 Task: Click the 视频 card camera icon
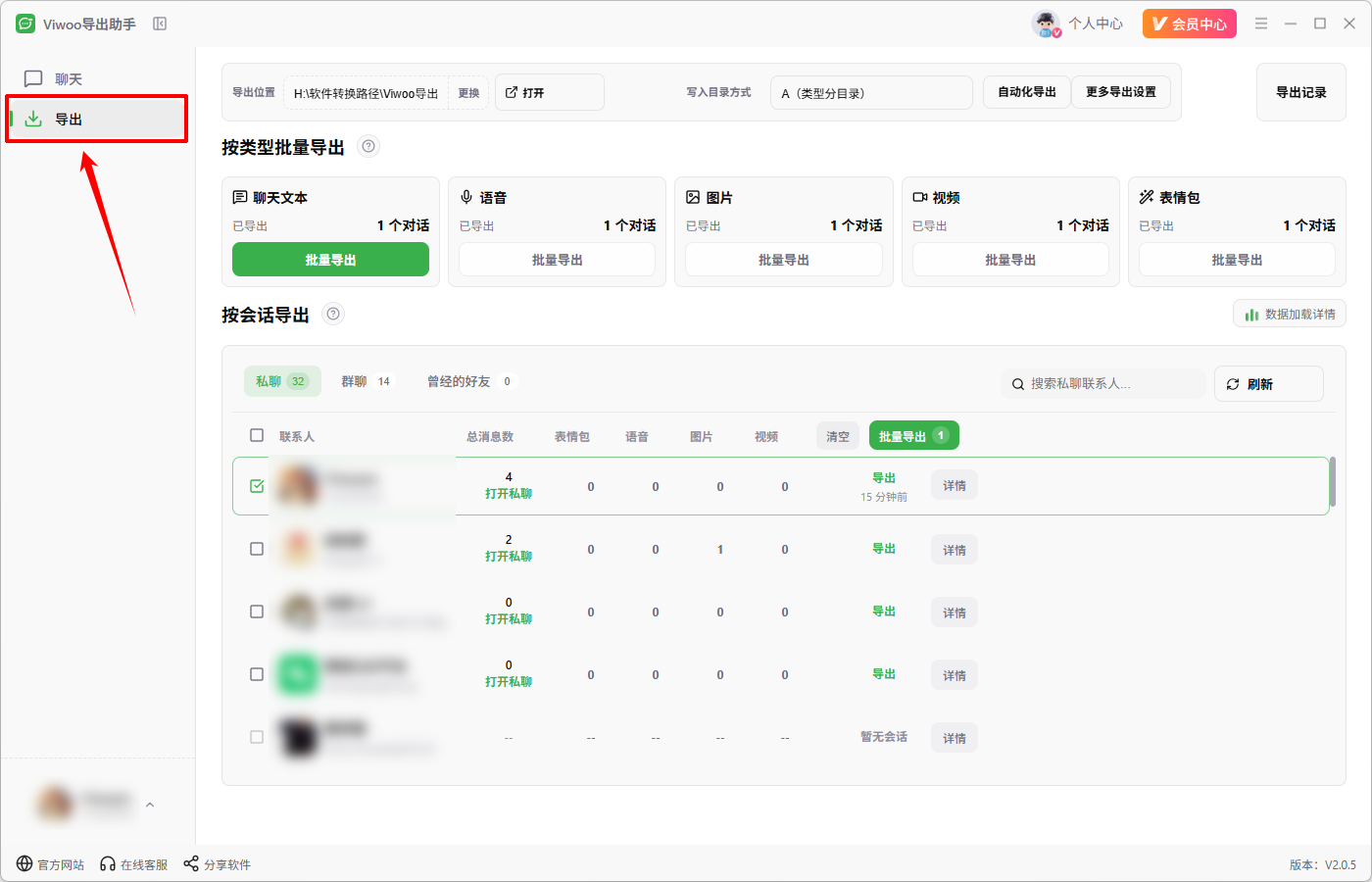coord(920,197)
